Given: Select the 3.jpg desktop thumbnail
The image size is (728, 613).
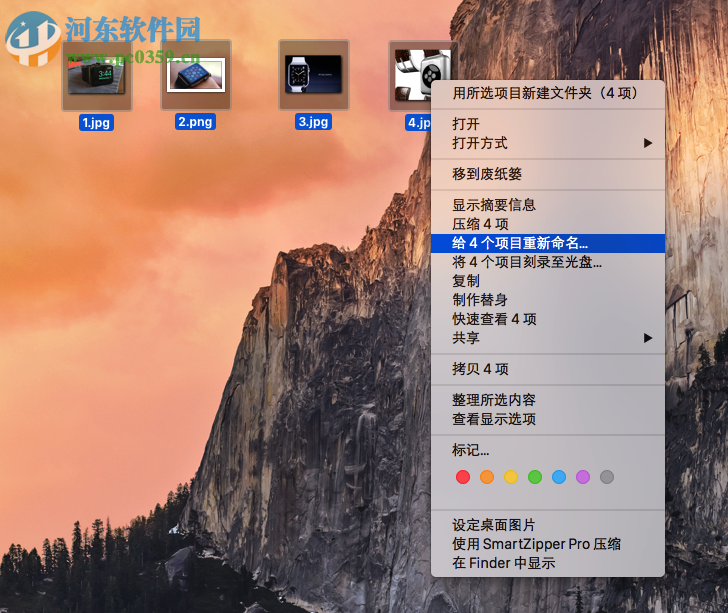Looking at the screenshot, I should [314, 75].
